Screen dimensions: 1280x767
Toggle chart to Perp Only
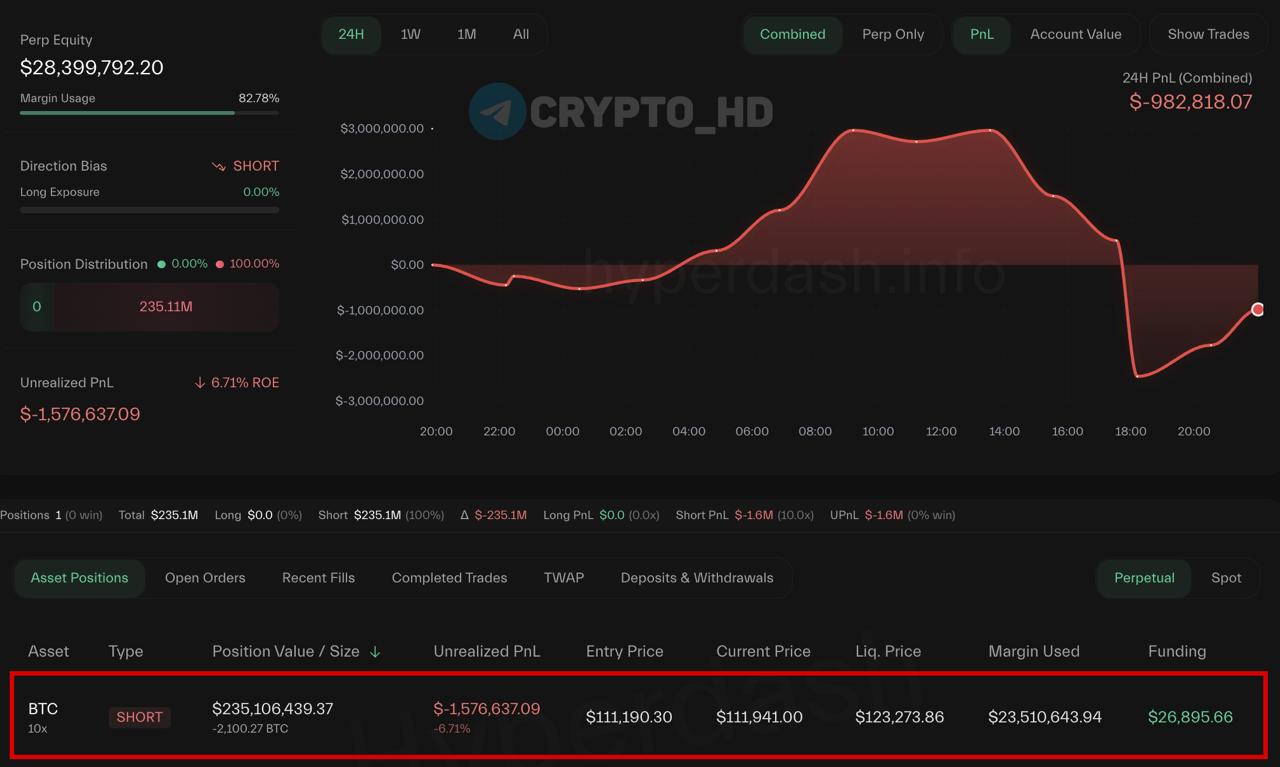click(892, 34)
